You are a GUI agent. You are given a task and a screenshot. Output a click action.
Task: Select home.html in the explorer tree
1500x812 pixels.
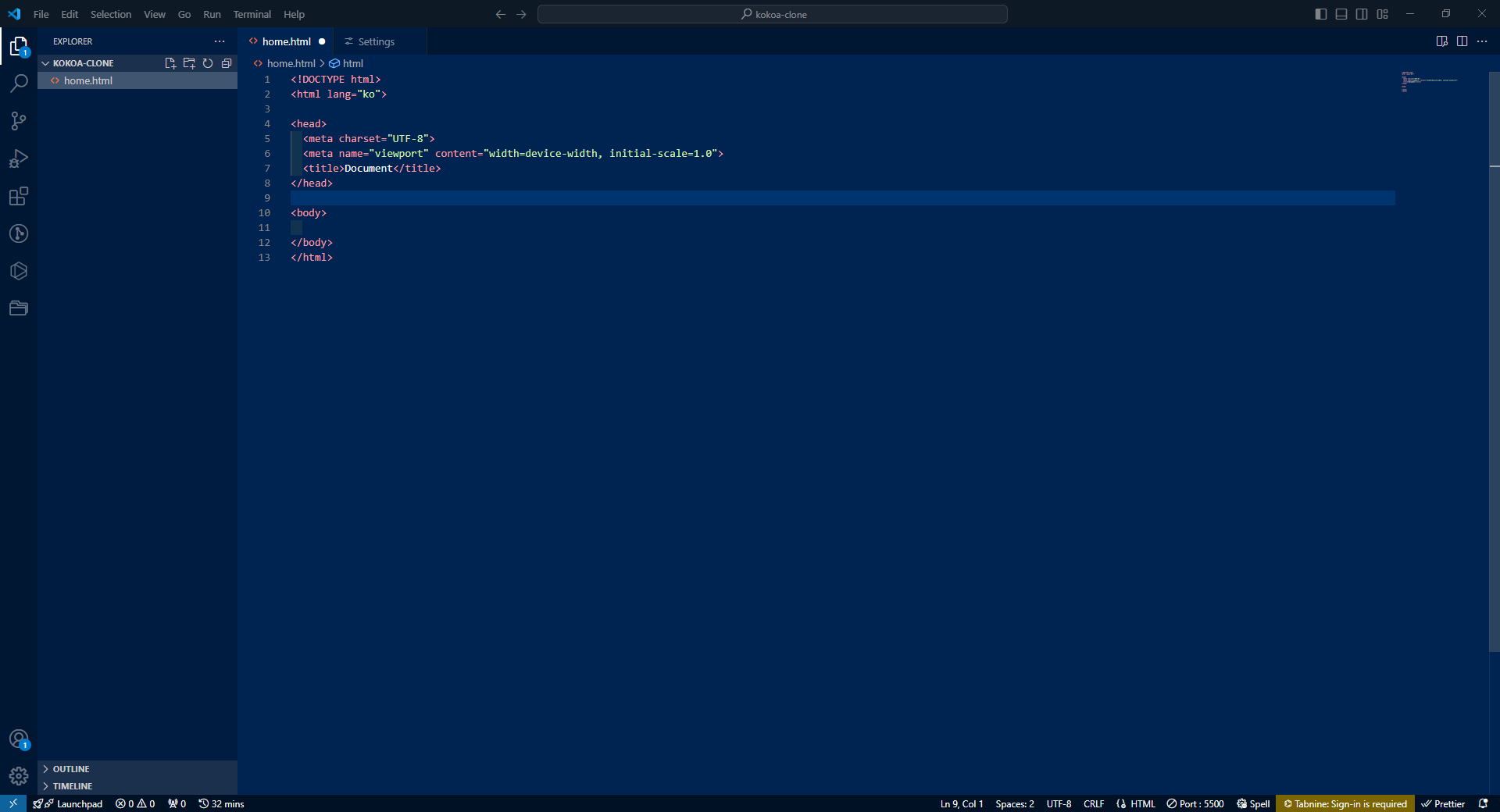pyautogui.click(x=137, y=80)
